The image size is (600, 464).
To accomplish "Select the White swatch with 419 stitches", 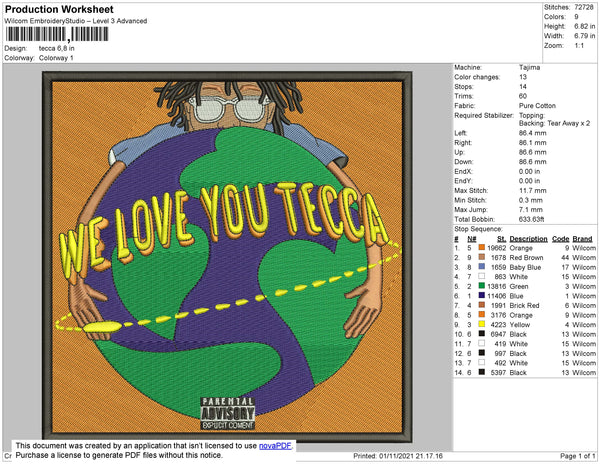I will point(482,344).
